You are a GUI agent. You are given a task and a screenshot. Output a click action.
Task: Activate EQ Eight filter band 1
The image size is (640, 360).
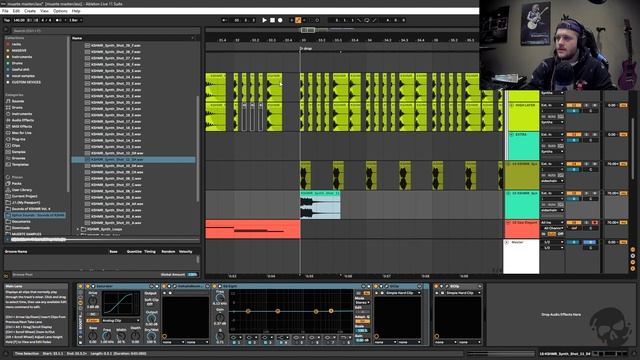[234, 342]
